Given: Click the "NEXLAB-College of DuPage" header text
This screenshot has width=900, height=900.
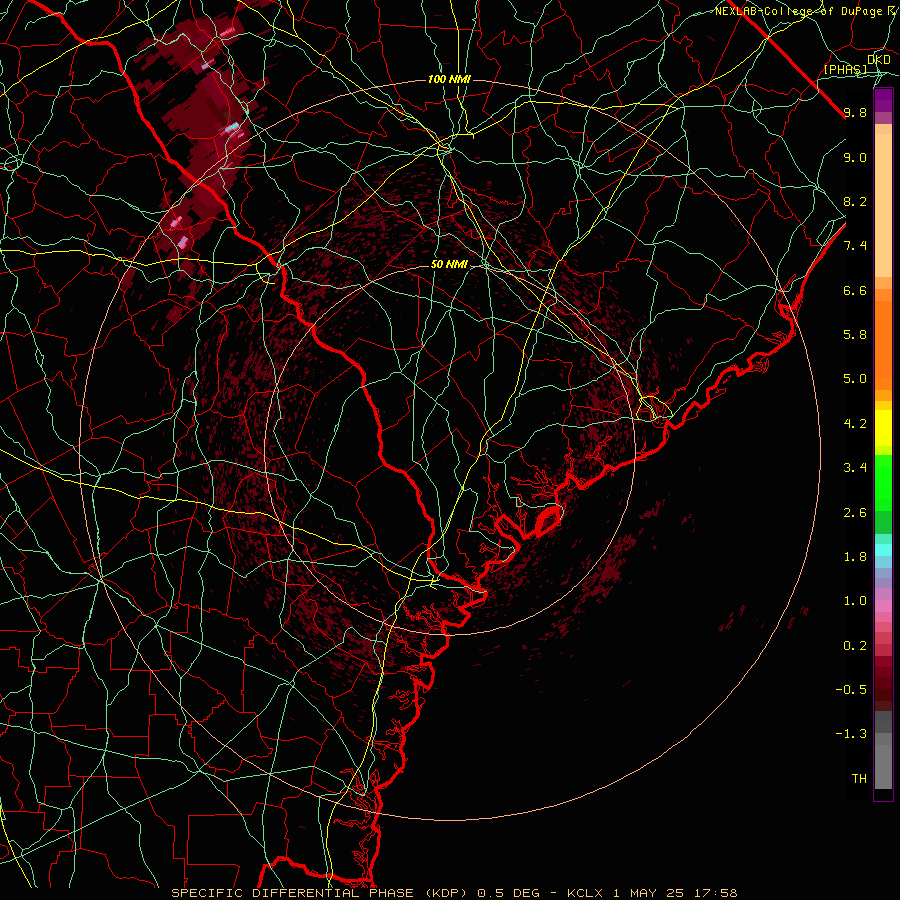Looking at the screenshot, I should 800,11.
